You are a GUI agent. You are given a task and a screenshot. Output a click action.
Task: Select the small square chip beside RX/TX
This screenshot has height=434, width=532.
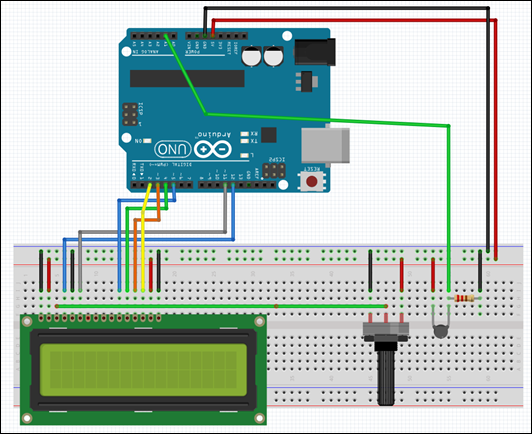pos(268,135)
